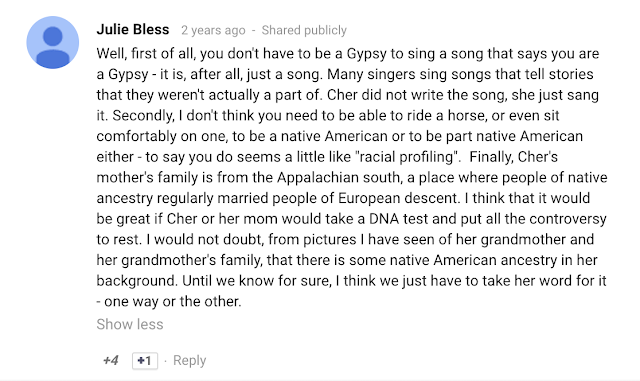Click the quoted phrase "racial profiling"
Screen dimensions: 640x381
coord(406,157)
